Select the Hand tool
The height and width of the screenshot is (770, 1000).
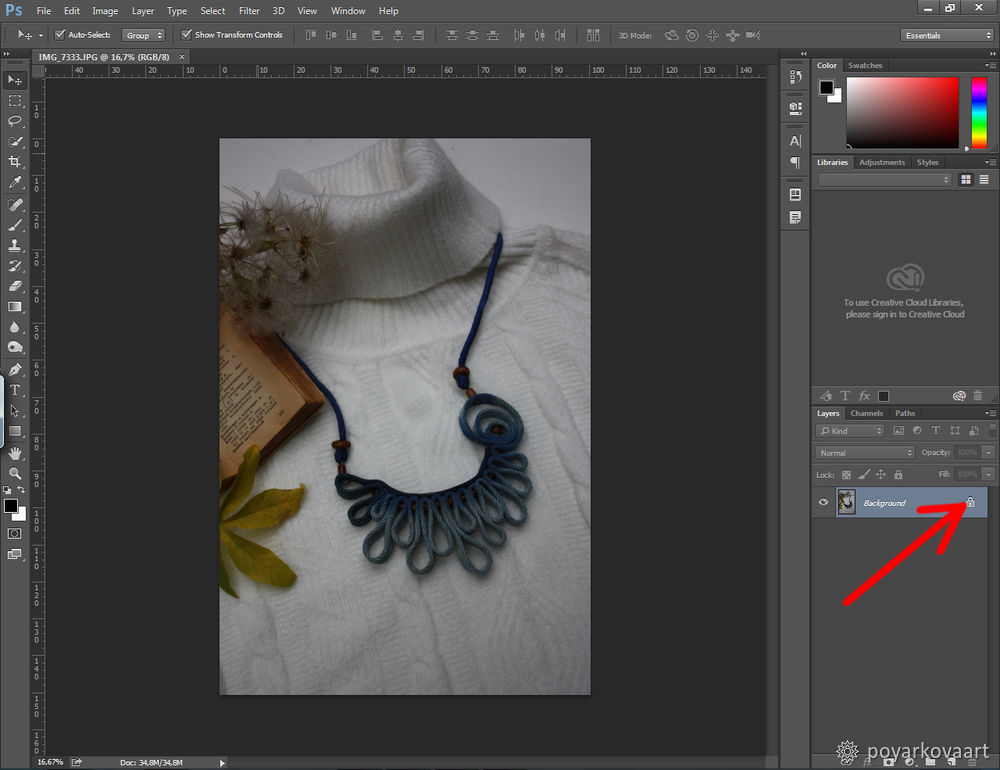click(x=15, y=453)
